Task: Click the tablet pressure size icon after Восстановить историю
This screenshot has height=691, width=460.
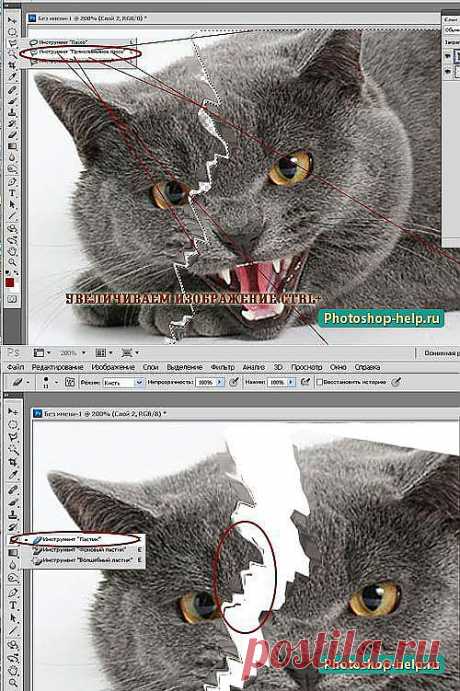Action: click(396, 382)
